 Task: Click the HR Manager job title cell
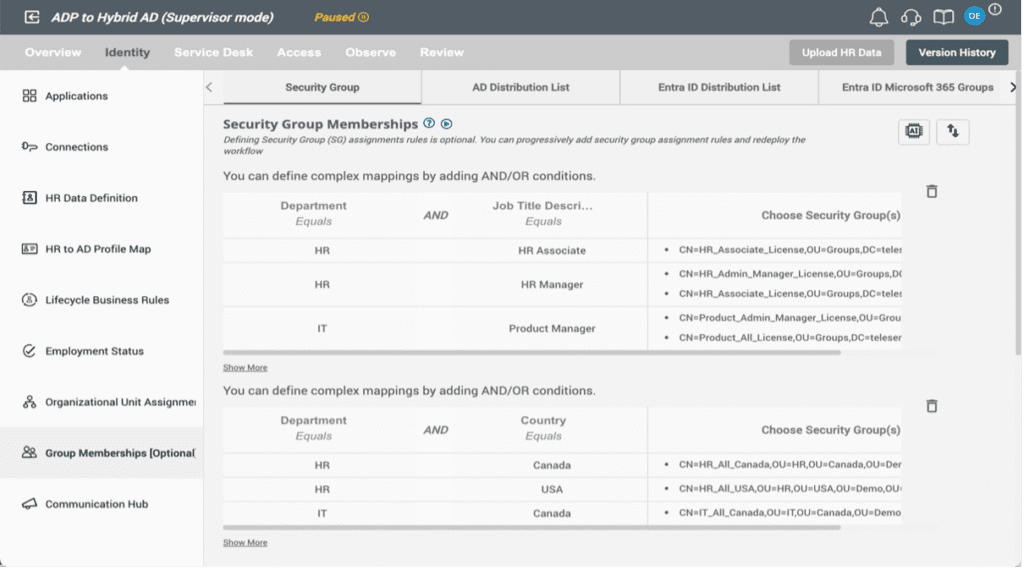[552, 285]
